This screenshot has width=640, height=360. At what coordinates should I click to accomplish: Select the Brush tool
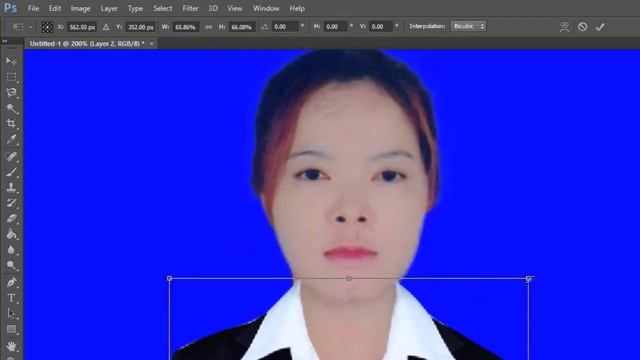pos(11,172)
